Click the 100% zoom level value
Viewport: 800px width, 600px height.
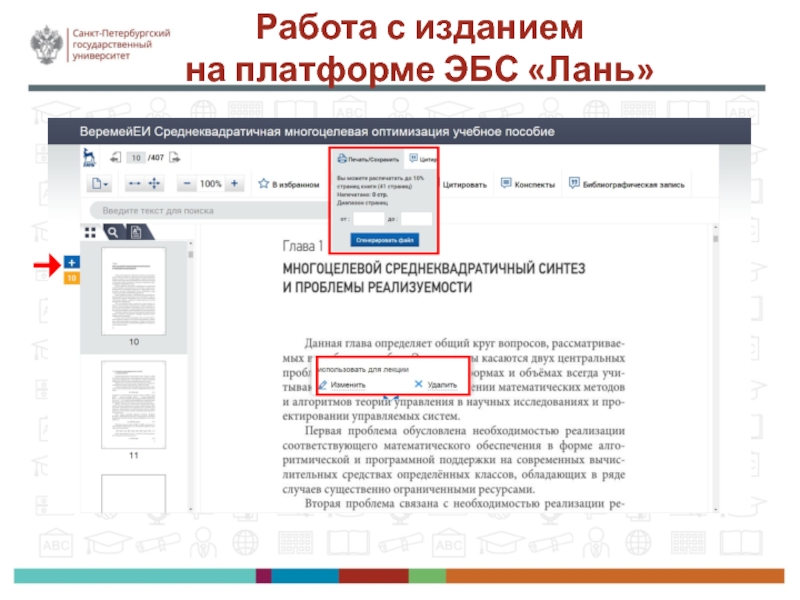[210, 184]
